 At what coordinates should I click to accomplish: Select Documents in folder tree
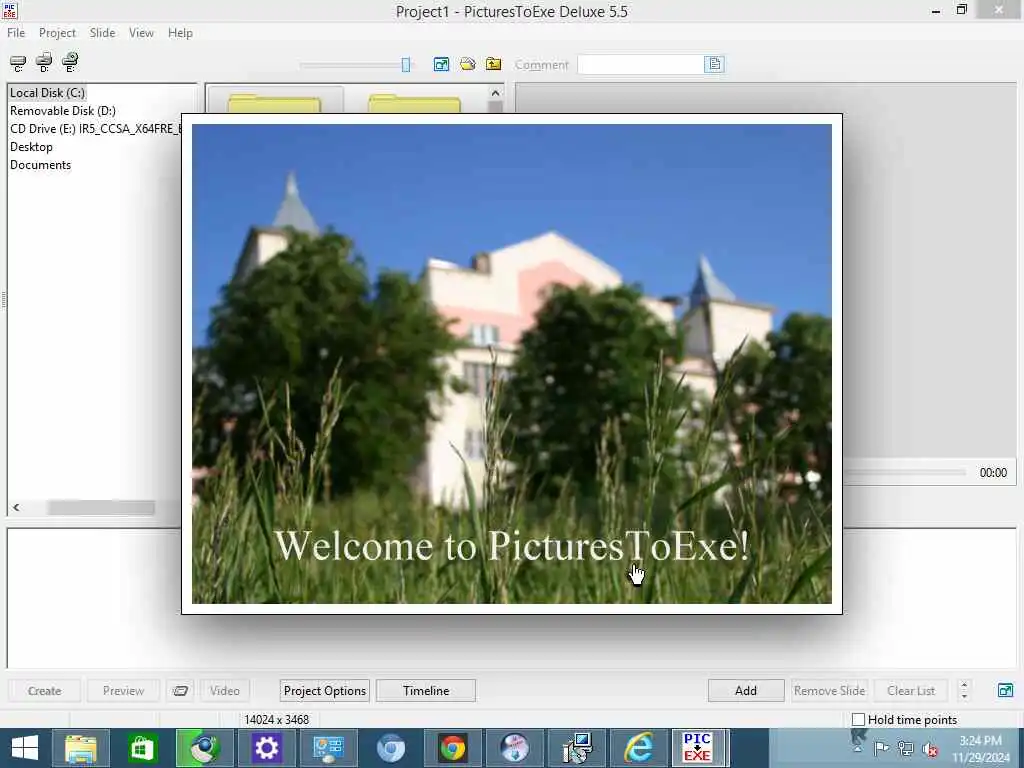[40, 165]
